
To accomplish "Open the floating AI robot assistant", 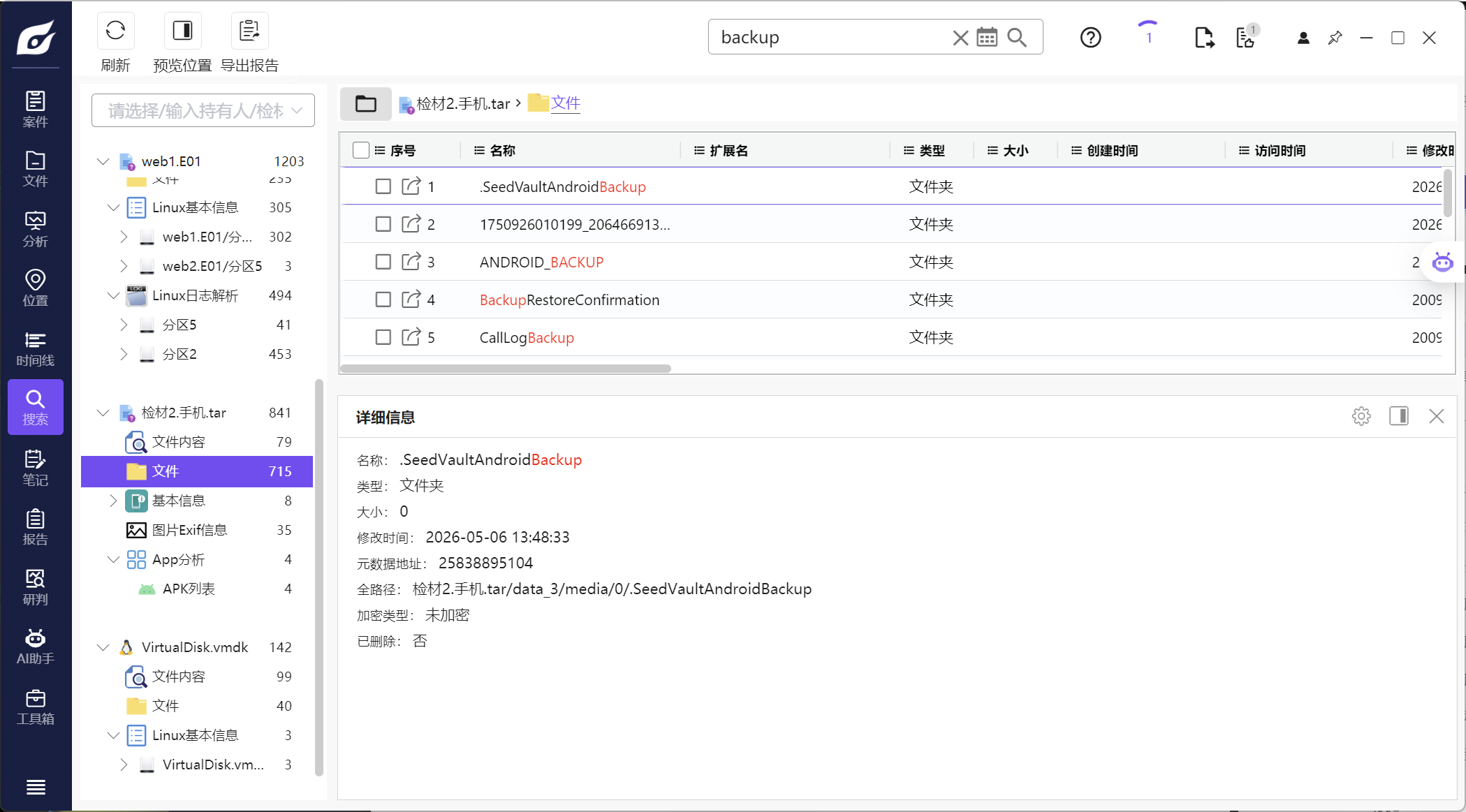I will click(1442, 263).
